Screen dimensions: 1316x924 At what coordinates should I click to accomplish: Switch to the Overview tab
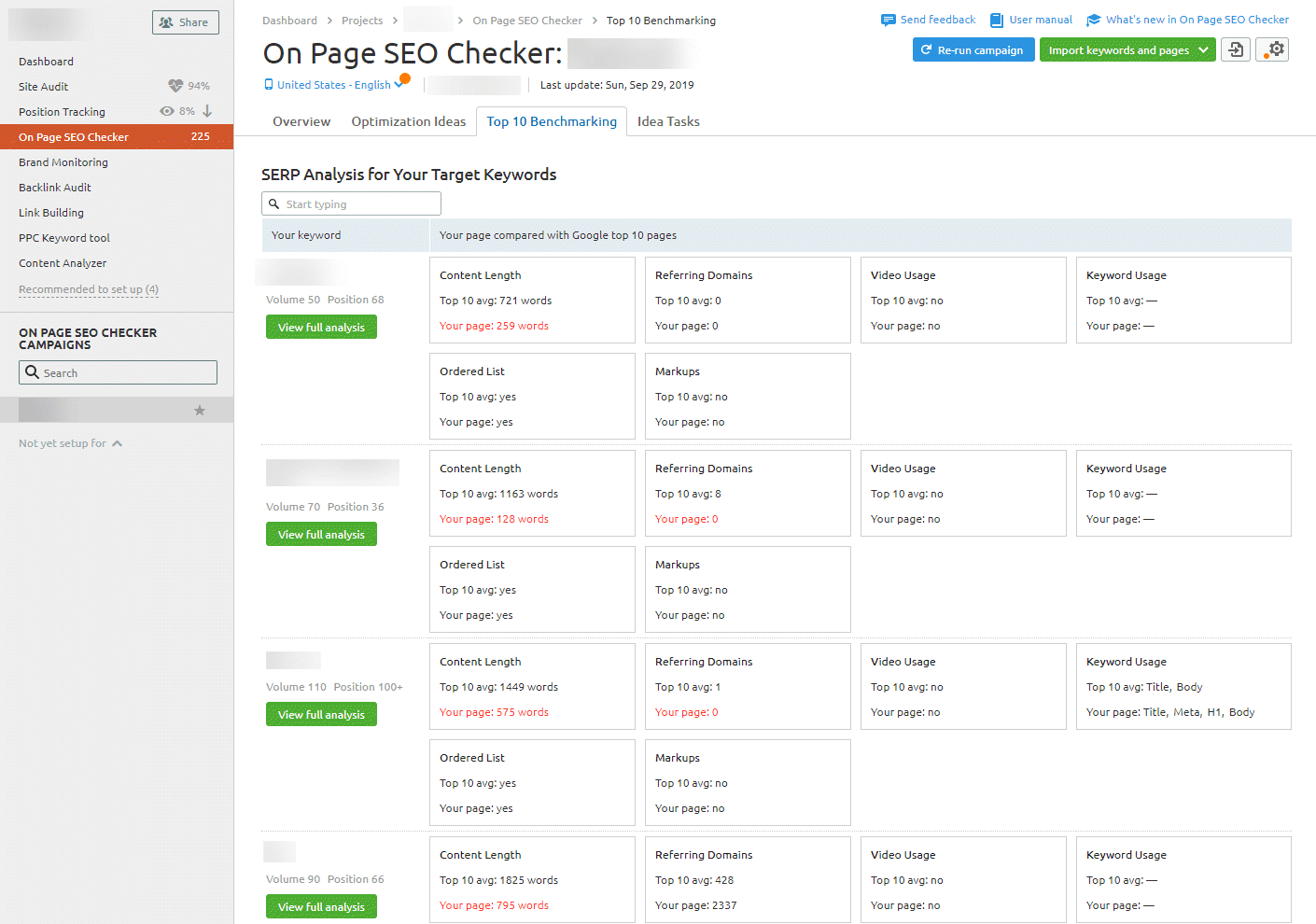(301, 121)
